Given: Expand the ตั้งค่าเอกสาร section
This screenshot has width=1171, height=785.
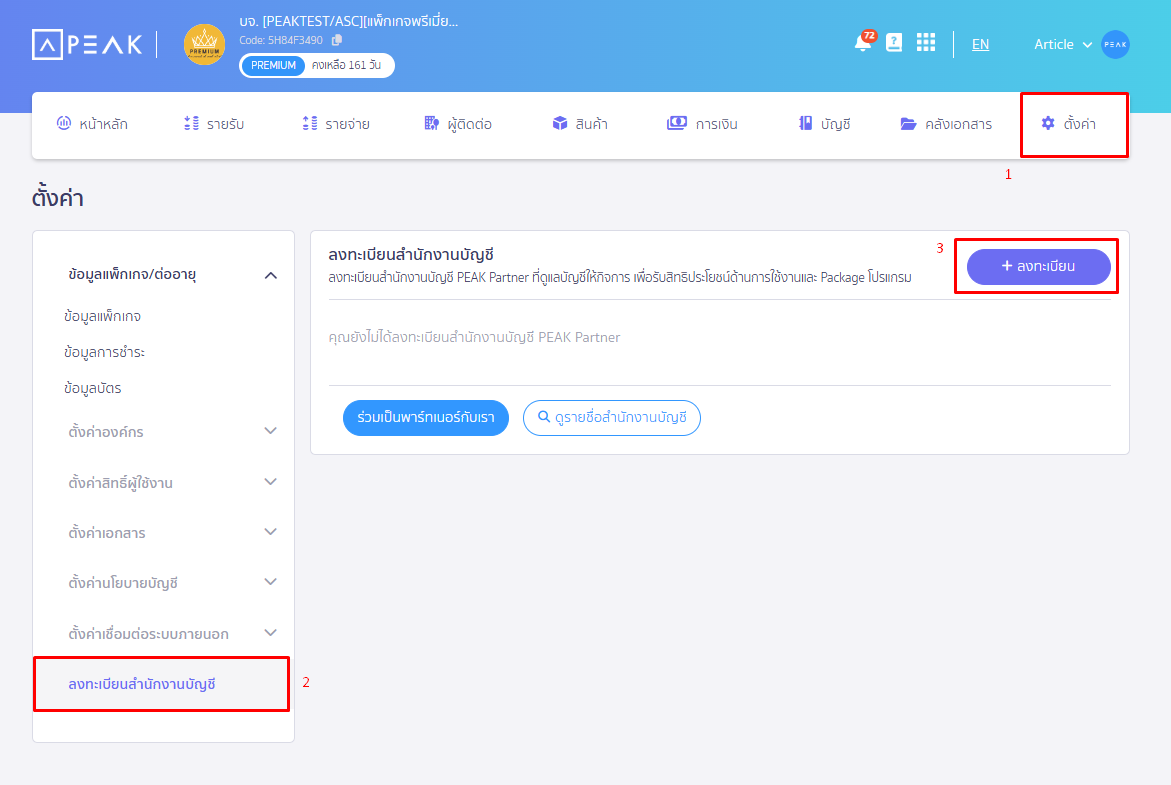Looking at the screenshot, I should coord(270,532).
